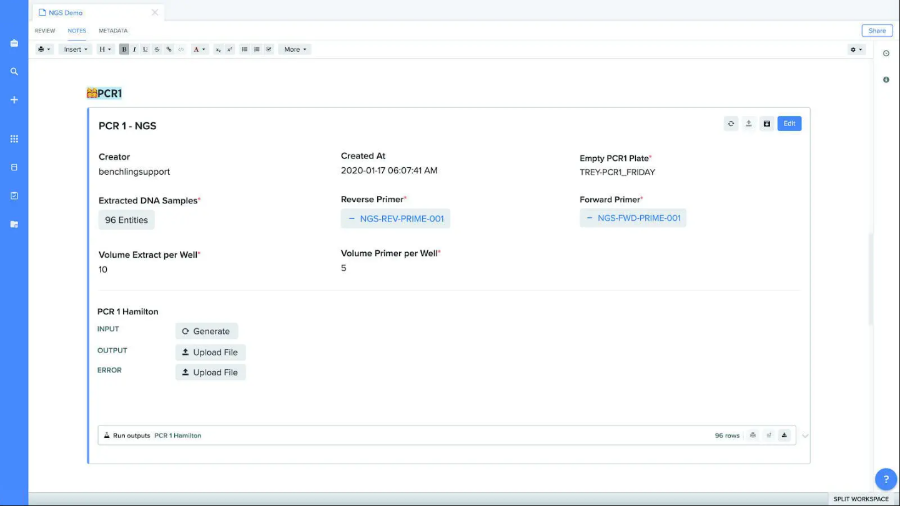Toggle strikethrough formatting
900x506 pixels.
click(x=157, y=49)
